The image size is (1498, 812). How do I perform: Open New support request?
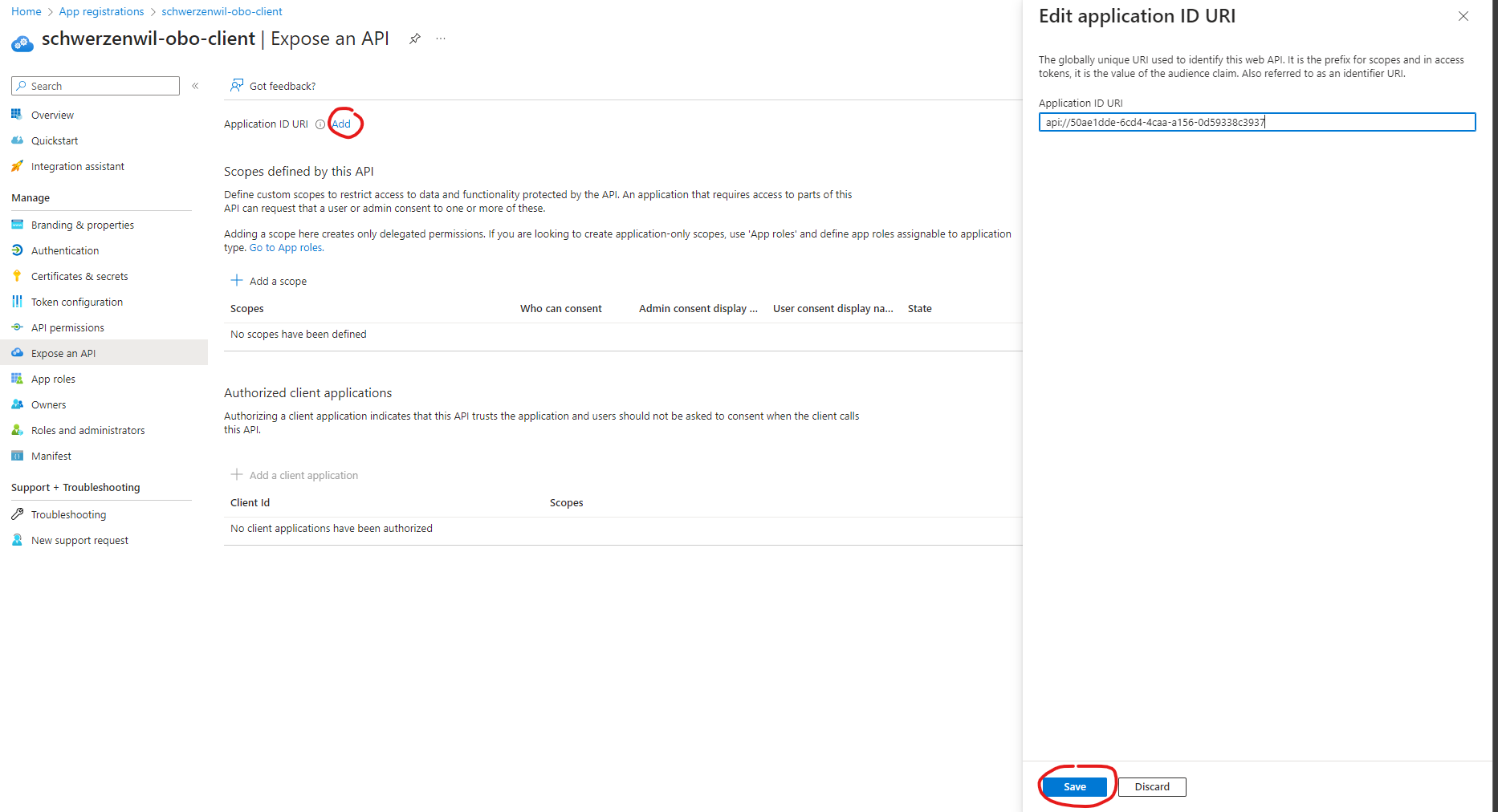[x=79, y=539]
